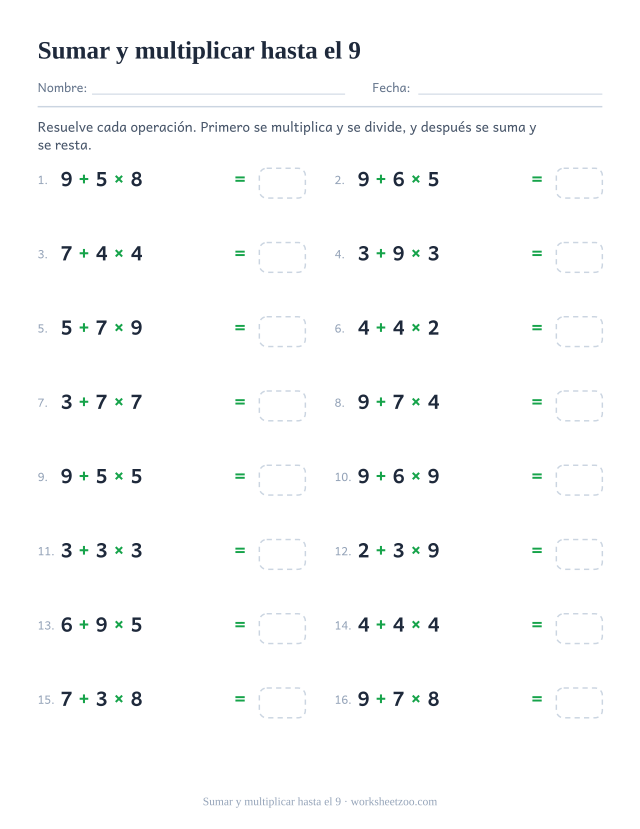Click answer box for 4 + 4 × 2
Image resolution: width=640 pixels, height=829 pixels.
(x=579, y=331)
